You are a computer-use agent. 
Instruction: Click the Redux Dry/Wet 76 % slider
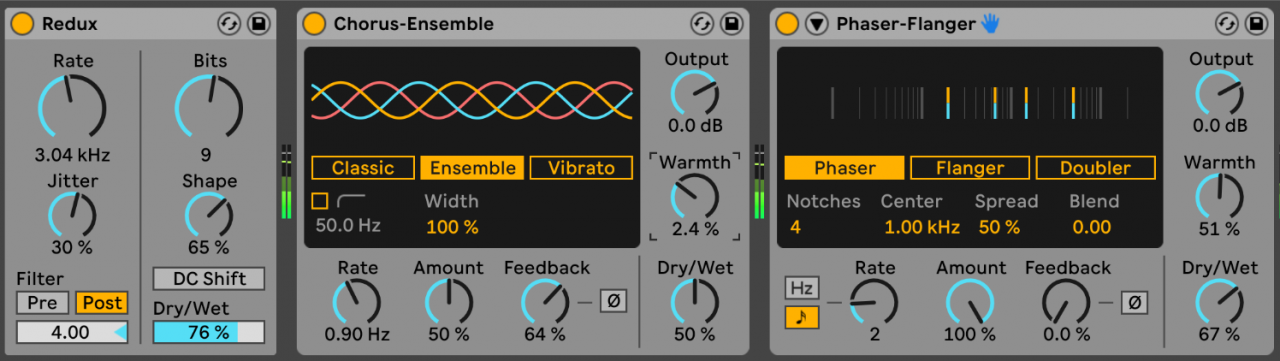208,332
